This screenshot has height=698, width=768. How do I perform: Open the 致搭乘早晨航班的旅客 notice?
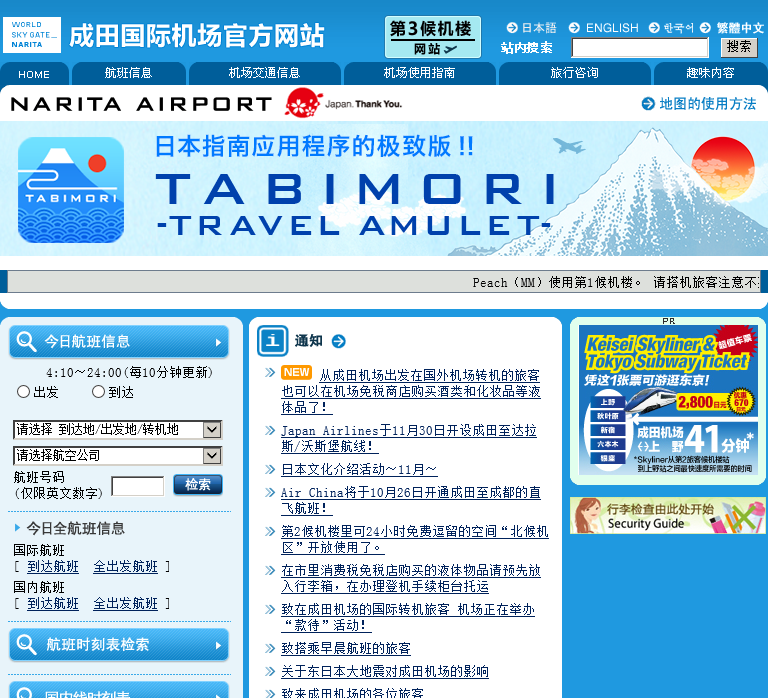tap(346, 649)
